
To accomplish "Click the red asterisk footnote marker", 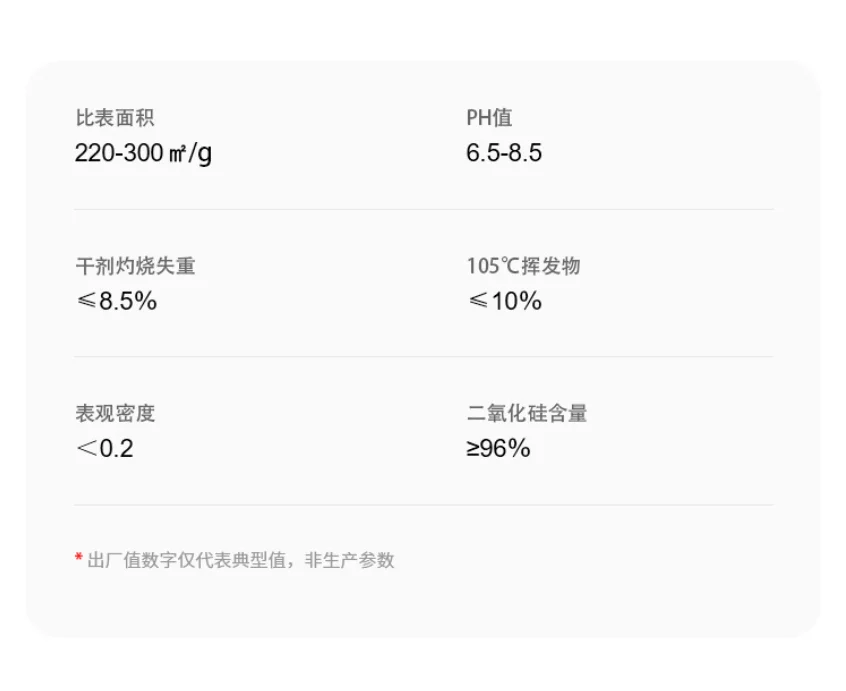I will [x=79, y=558].
